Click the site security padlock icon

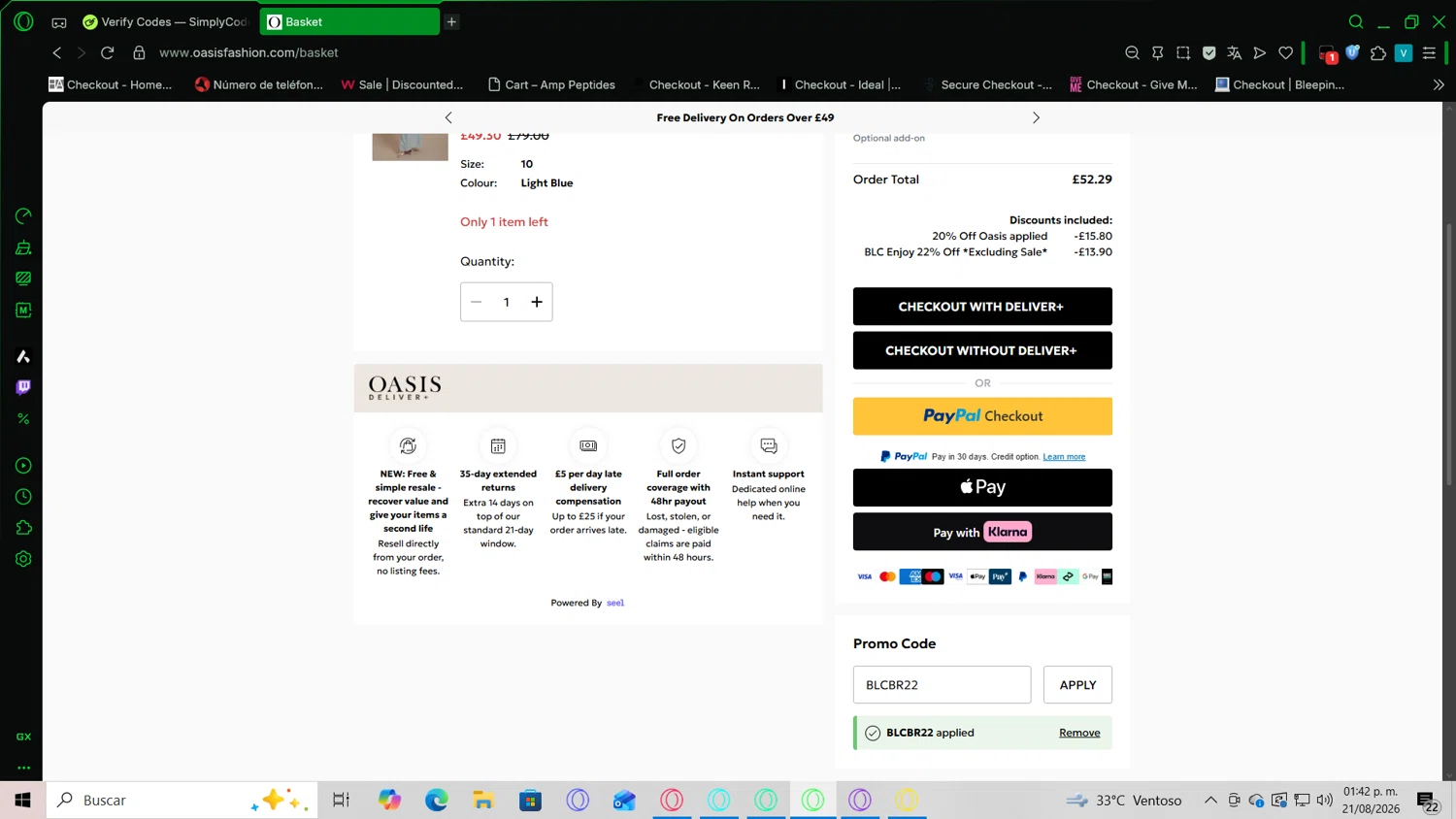tap(139, 52)
